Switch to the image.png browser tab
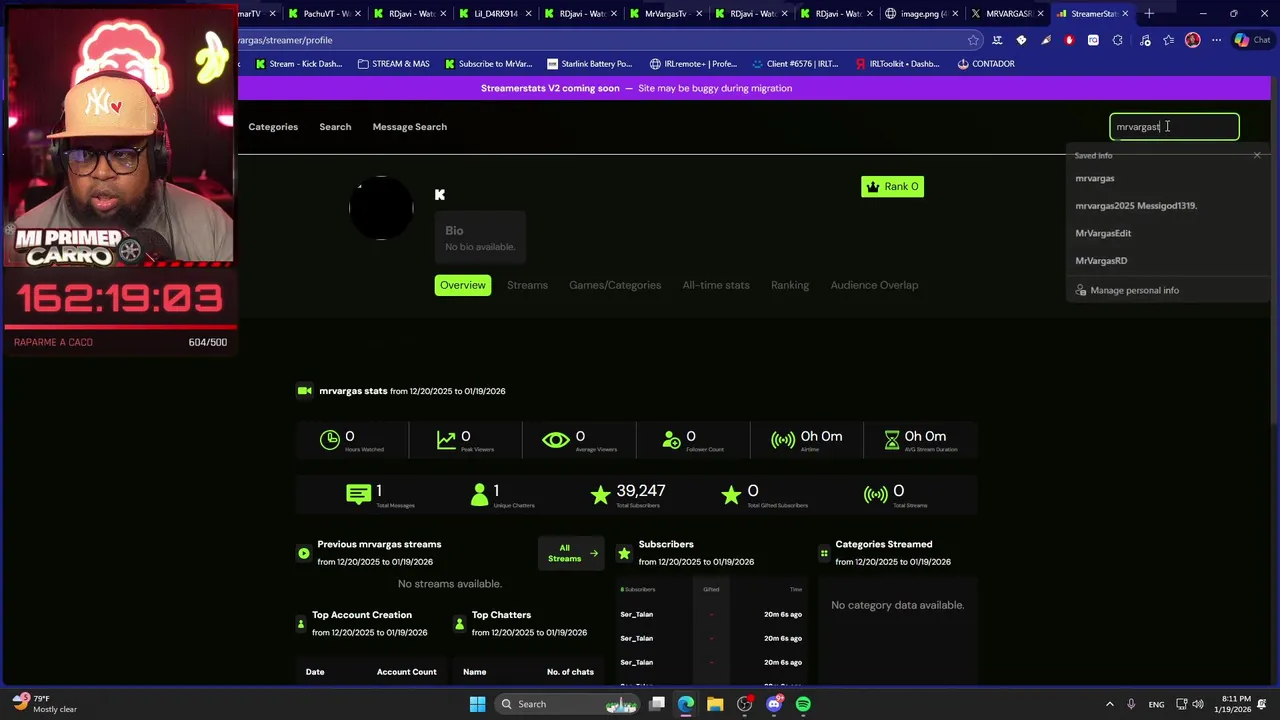Screen dimensions: 1280x720 point(923,14)
